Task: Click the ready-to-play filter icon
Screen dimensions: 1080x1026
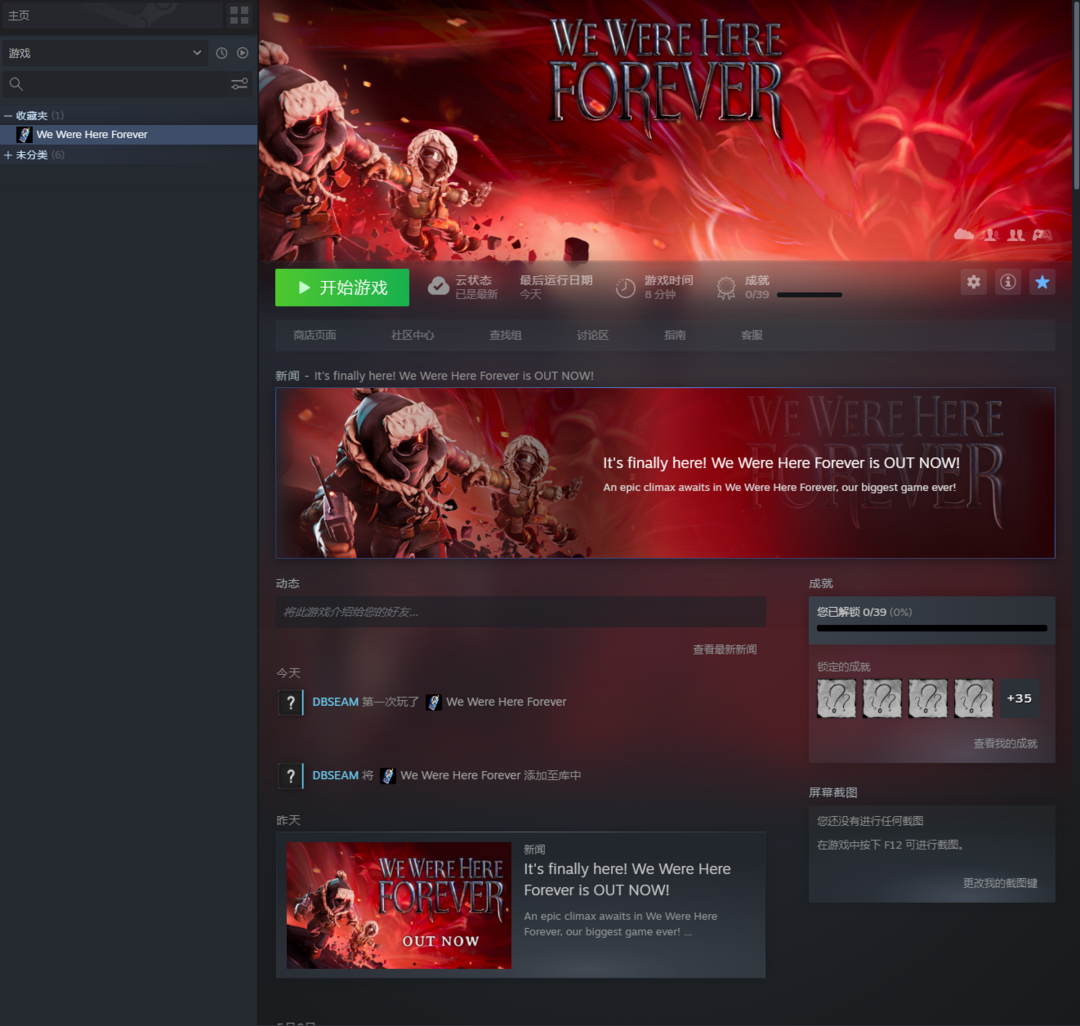Action: tap(242, 53)
